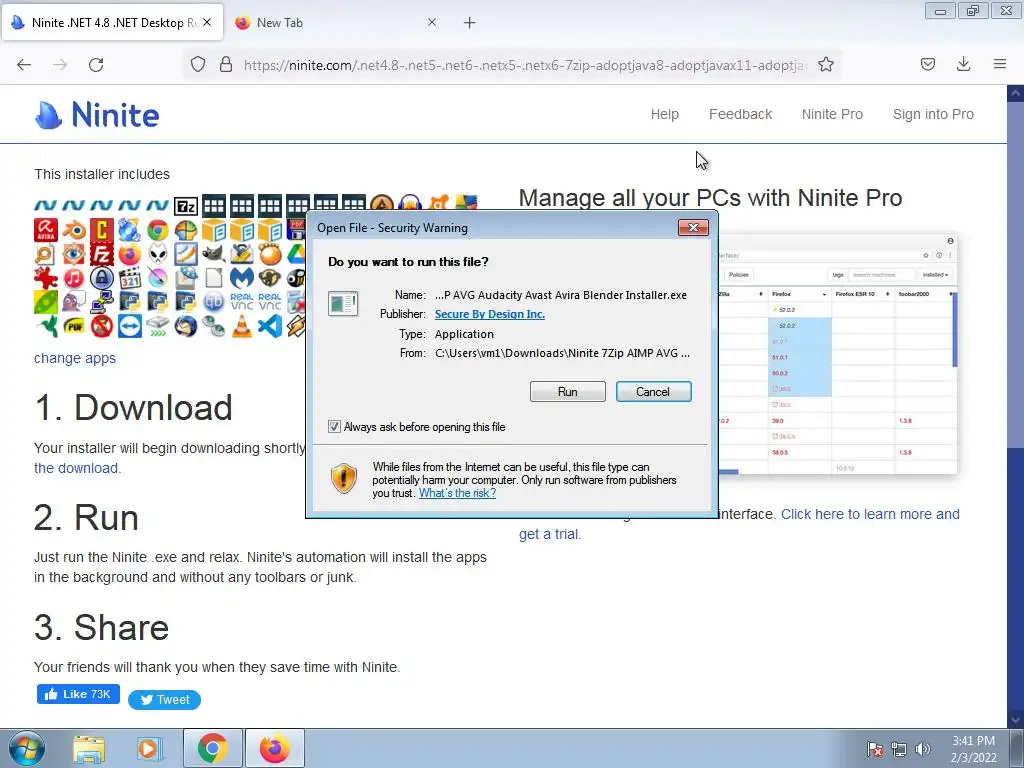Click the Spybot red prohibition icon

[102, 326]
